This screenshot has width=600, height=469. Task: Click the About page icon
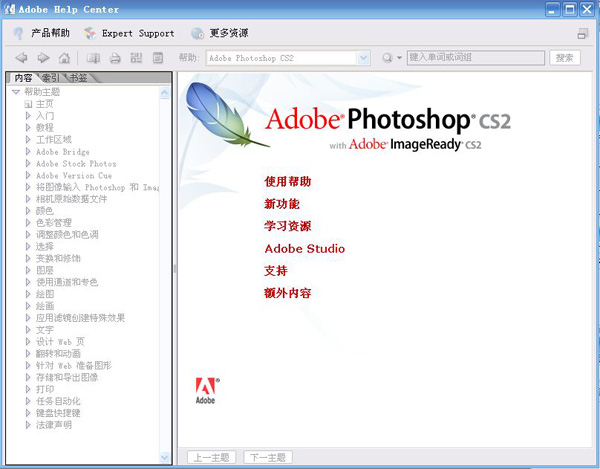(x=158, y=58)
